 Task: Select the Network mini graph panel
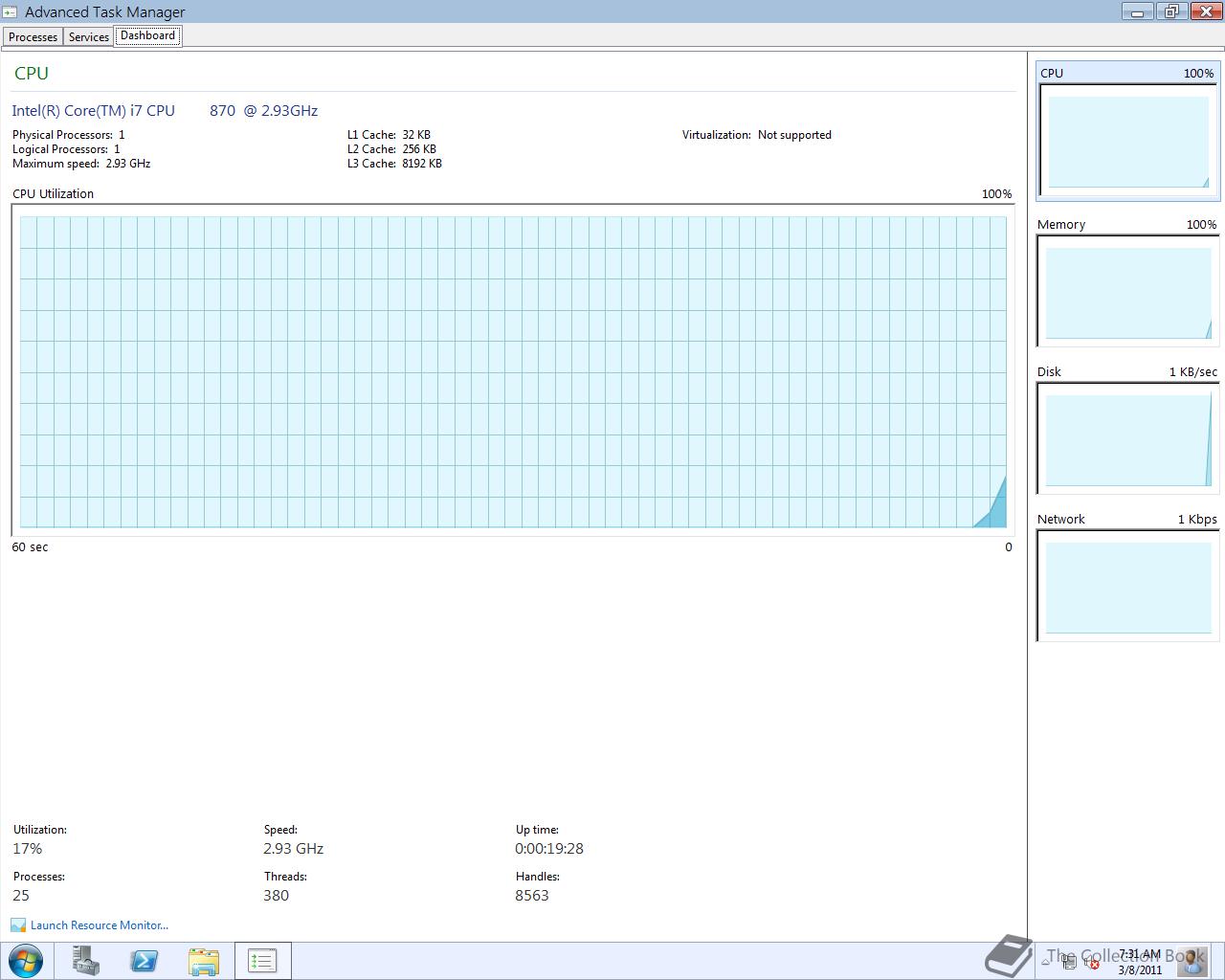(x=1128, y=580)
